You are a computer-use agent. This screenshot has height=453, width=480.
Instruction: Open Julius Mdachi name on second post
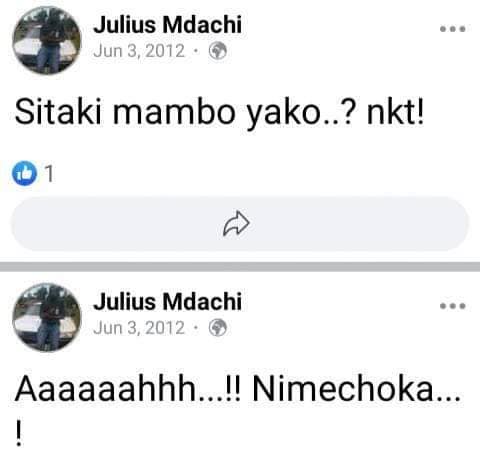click(x=167, y=302)
